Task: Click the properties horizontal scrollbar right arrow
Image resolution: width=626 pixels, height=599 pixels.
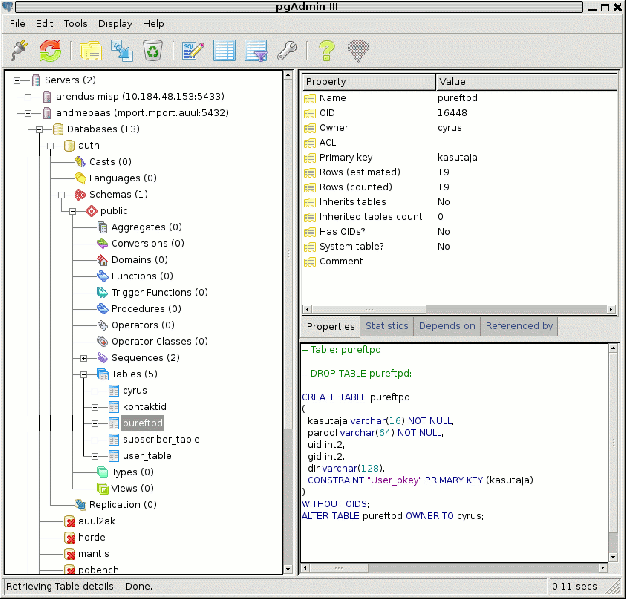Action: click(611, 309)
